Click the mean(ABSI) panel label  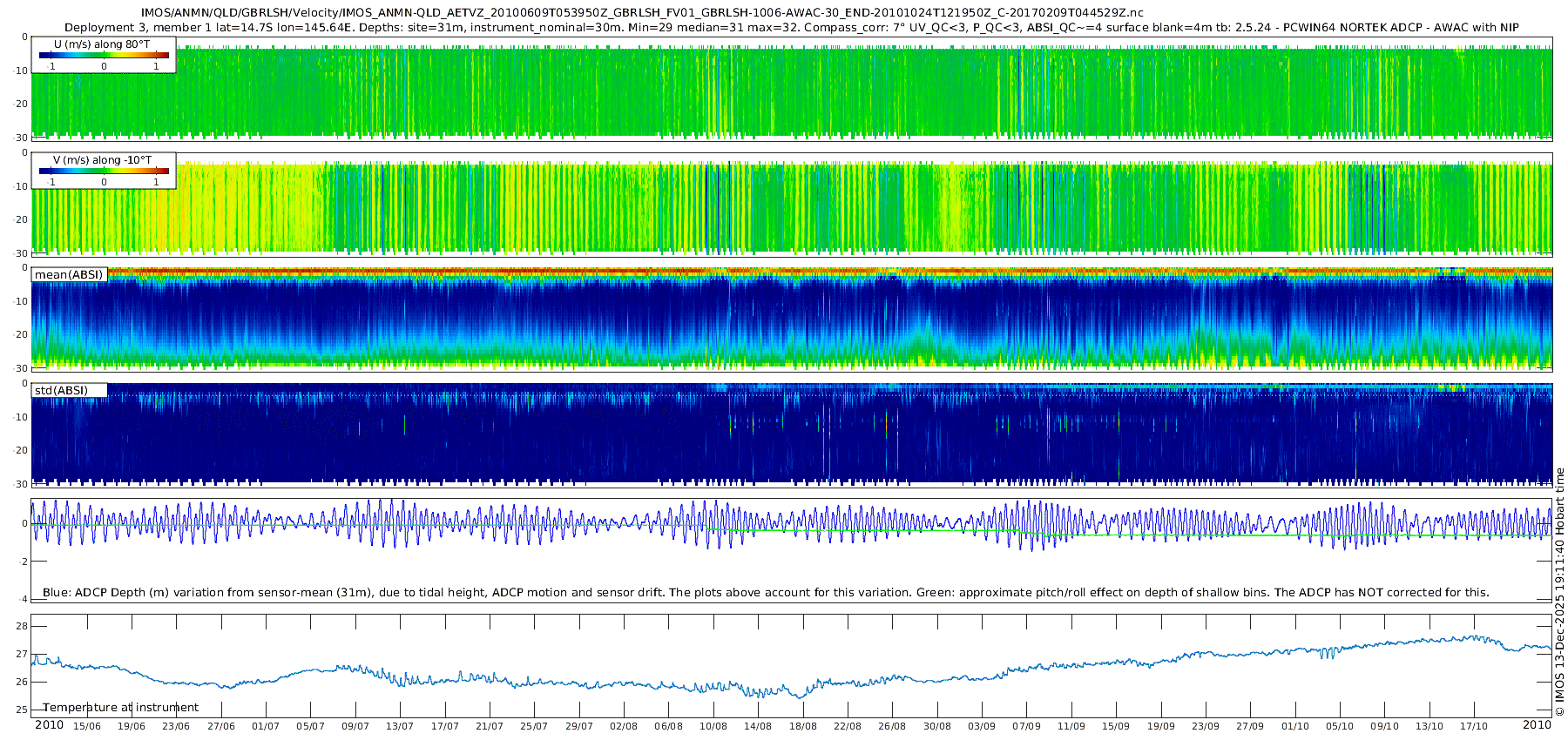(69, 275)
